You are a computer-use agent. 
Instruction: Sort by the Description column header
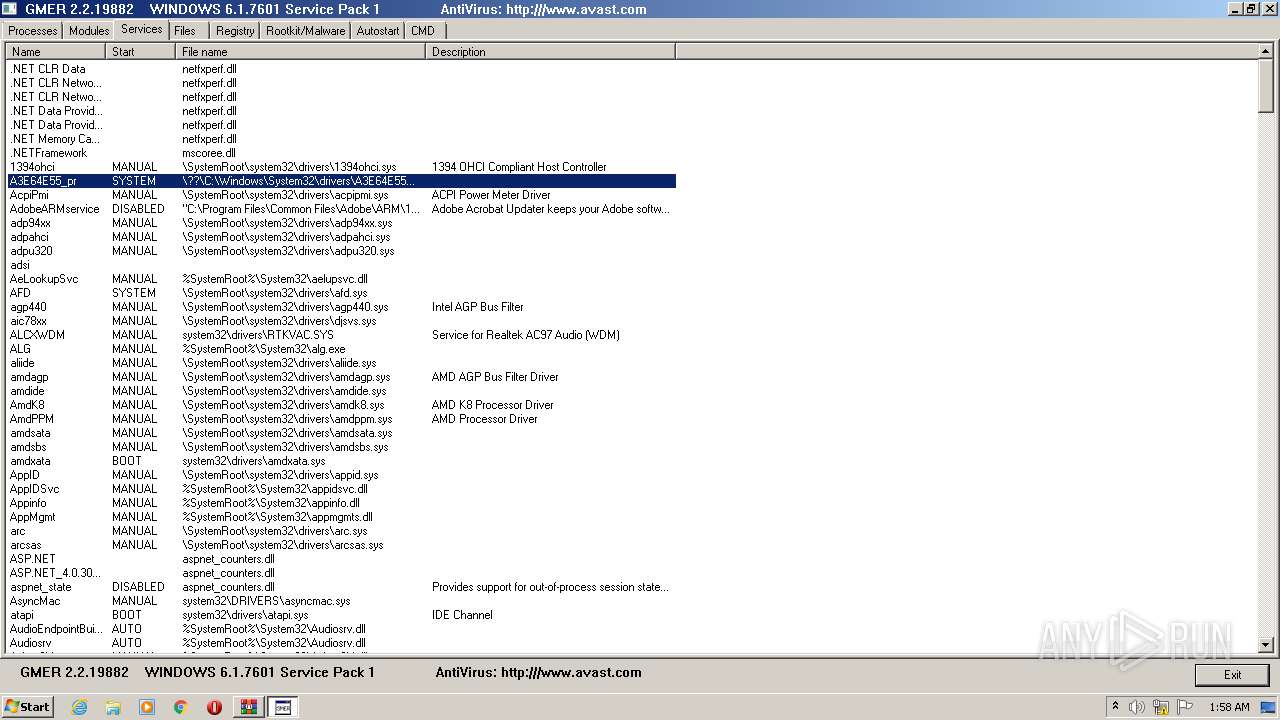click(551, 51)
